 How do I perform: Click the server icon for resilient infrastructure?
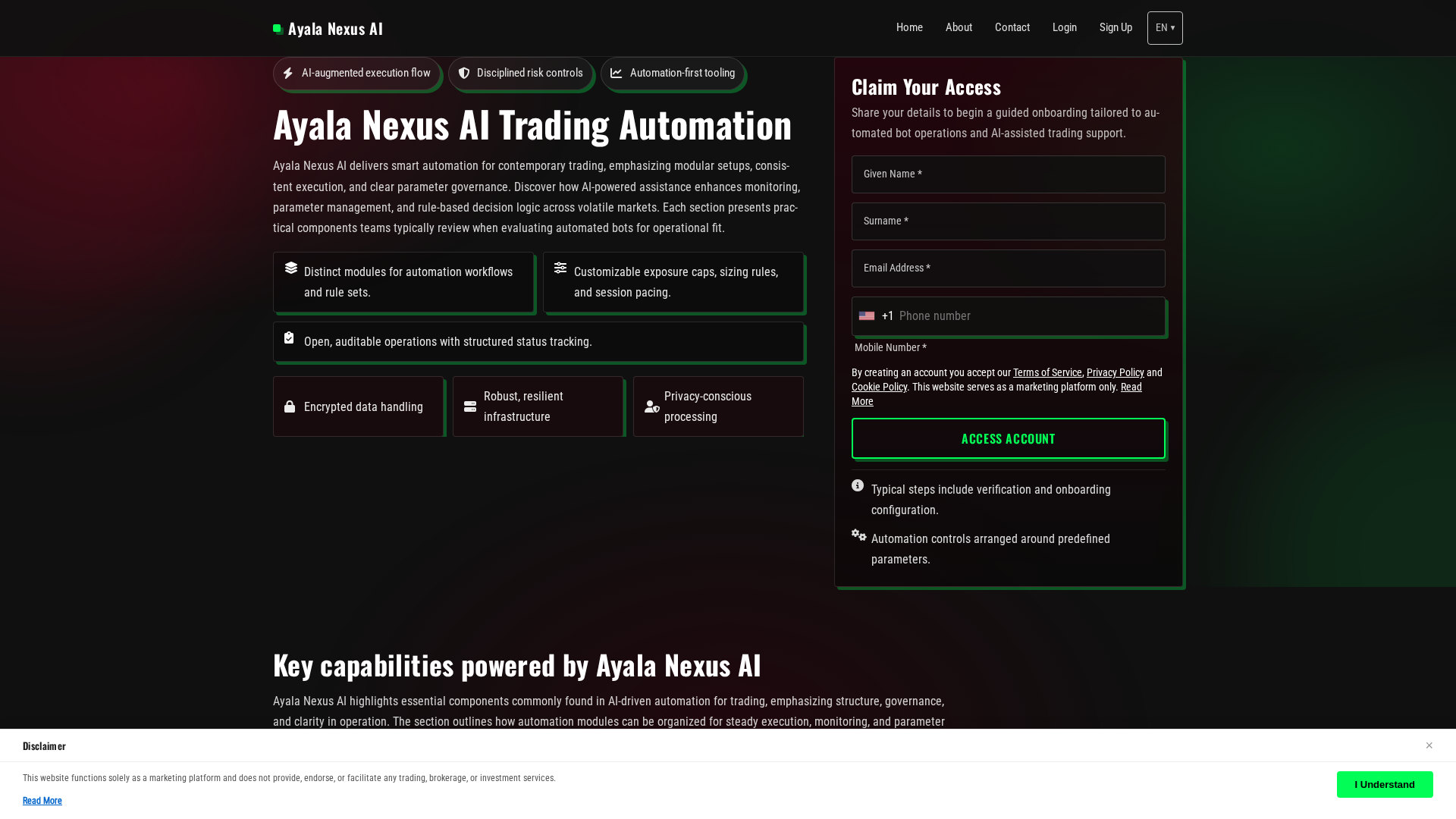click(x=470, y=407)
